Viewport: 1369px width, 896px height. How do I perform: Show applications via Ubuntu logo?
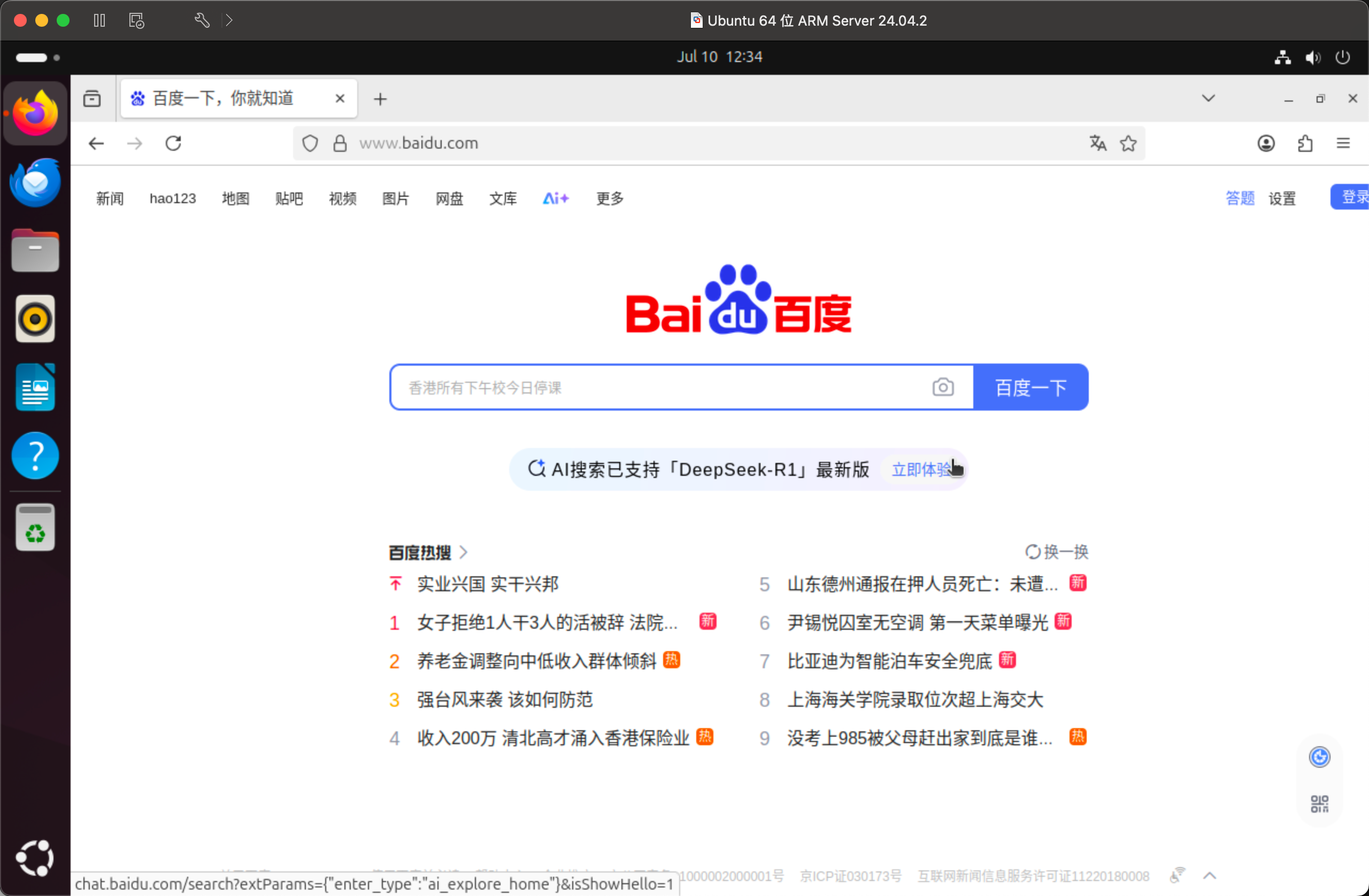[x=35, y=858]
